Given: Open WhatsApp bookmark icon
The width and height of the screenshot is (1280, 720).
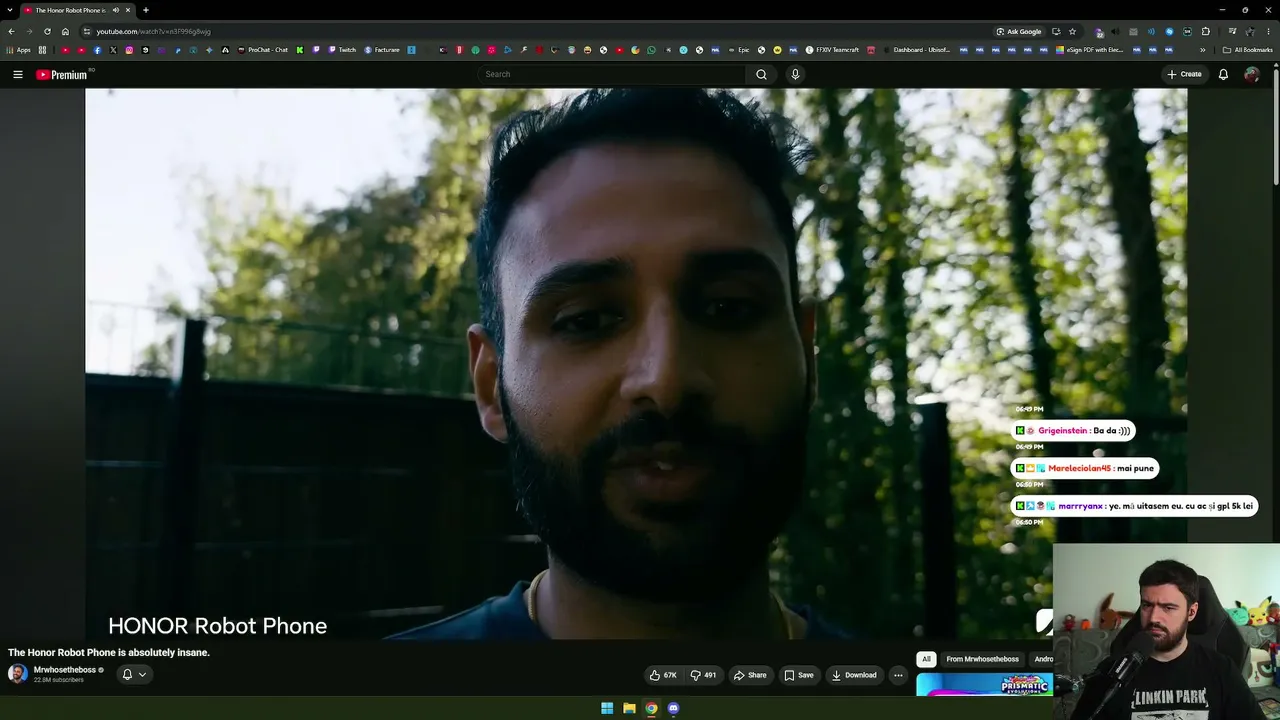Looking at the screenshot, I should (652, 50).
